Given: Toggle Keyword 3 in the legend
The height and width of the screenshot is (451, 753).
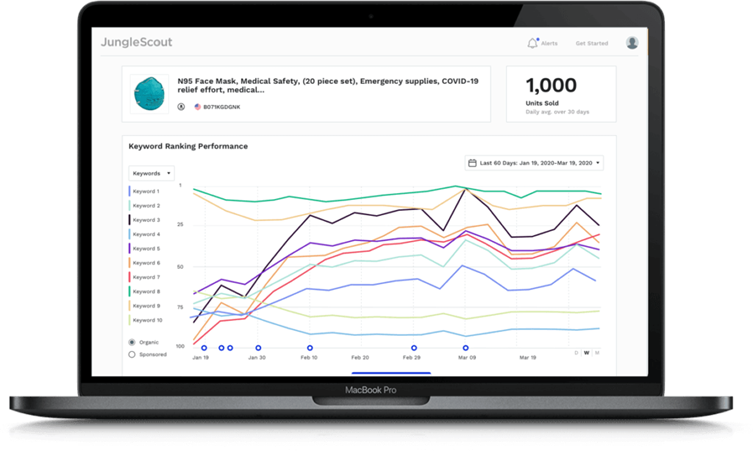Looking at the screenshot, I should [x=146, y=220].
